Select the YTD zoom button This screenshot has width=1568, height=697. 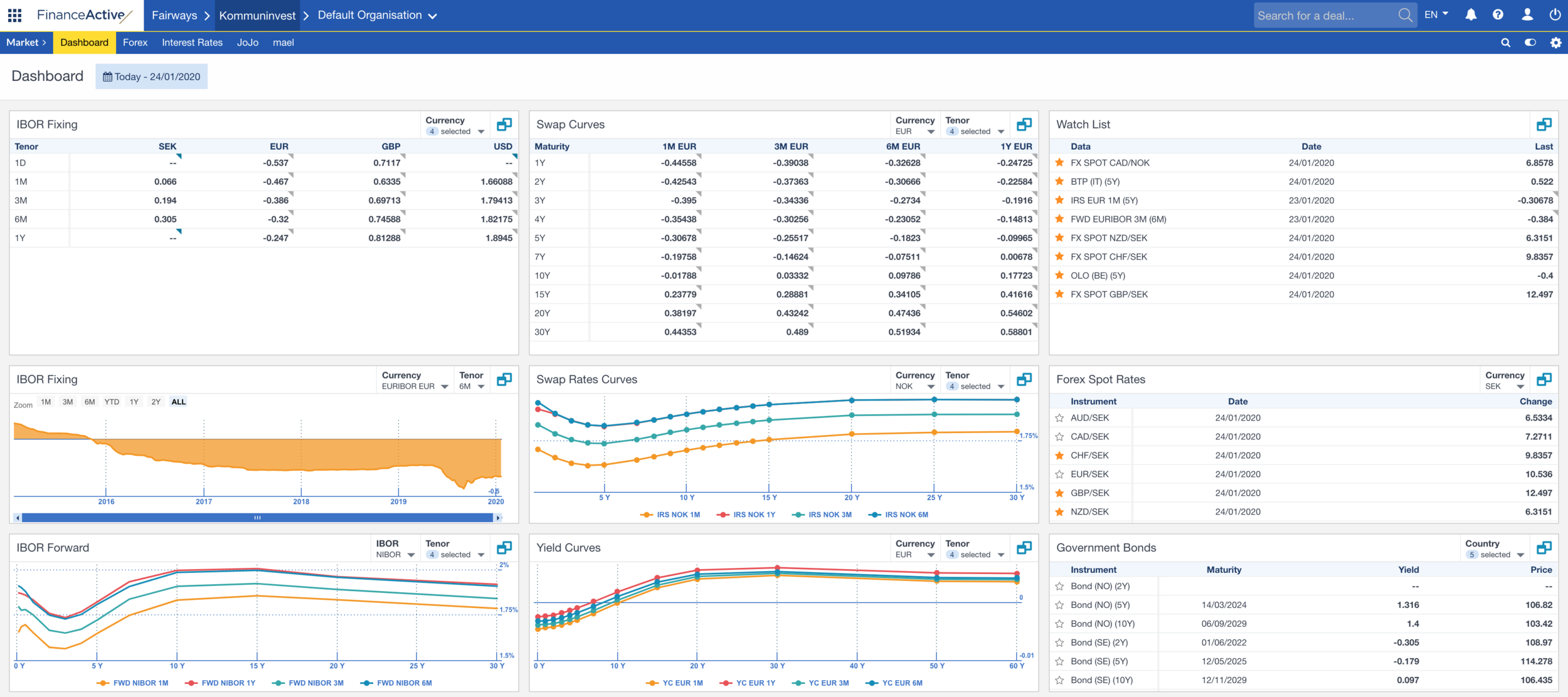tap(112, 402)
